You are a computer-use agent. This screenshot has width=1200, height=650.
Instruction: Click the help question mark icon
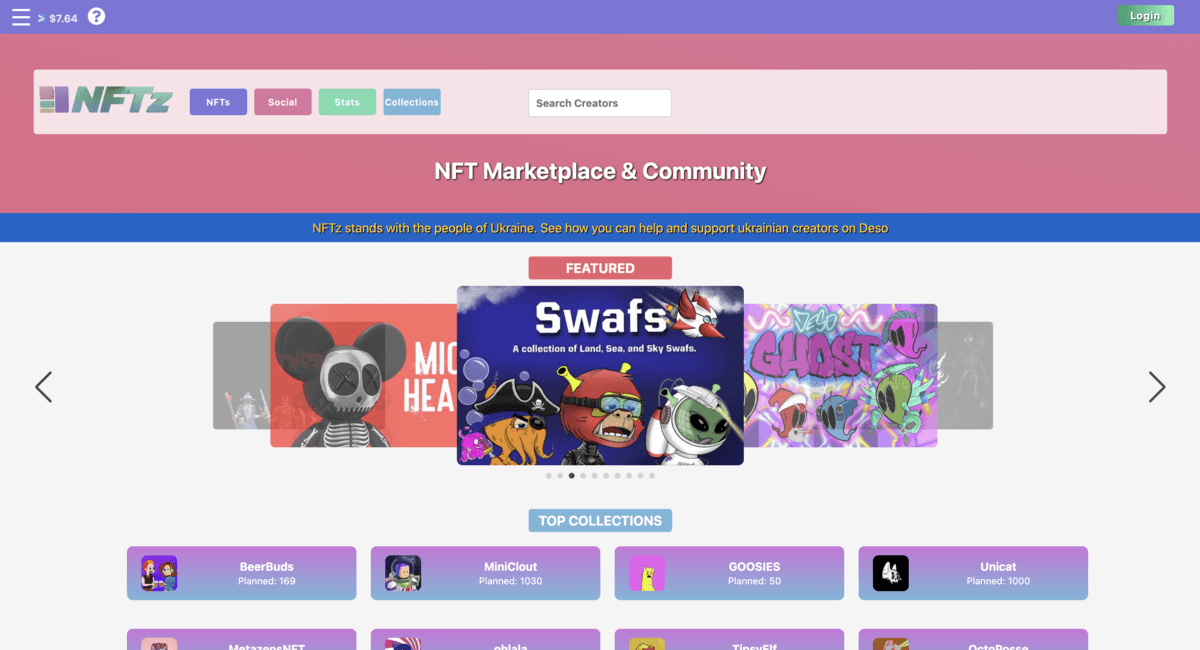click(96, 15)
